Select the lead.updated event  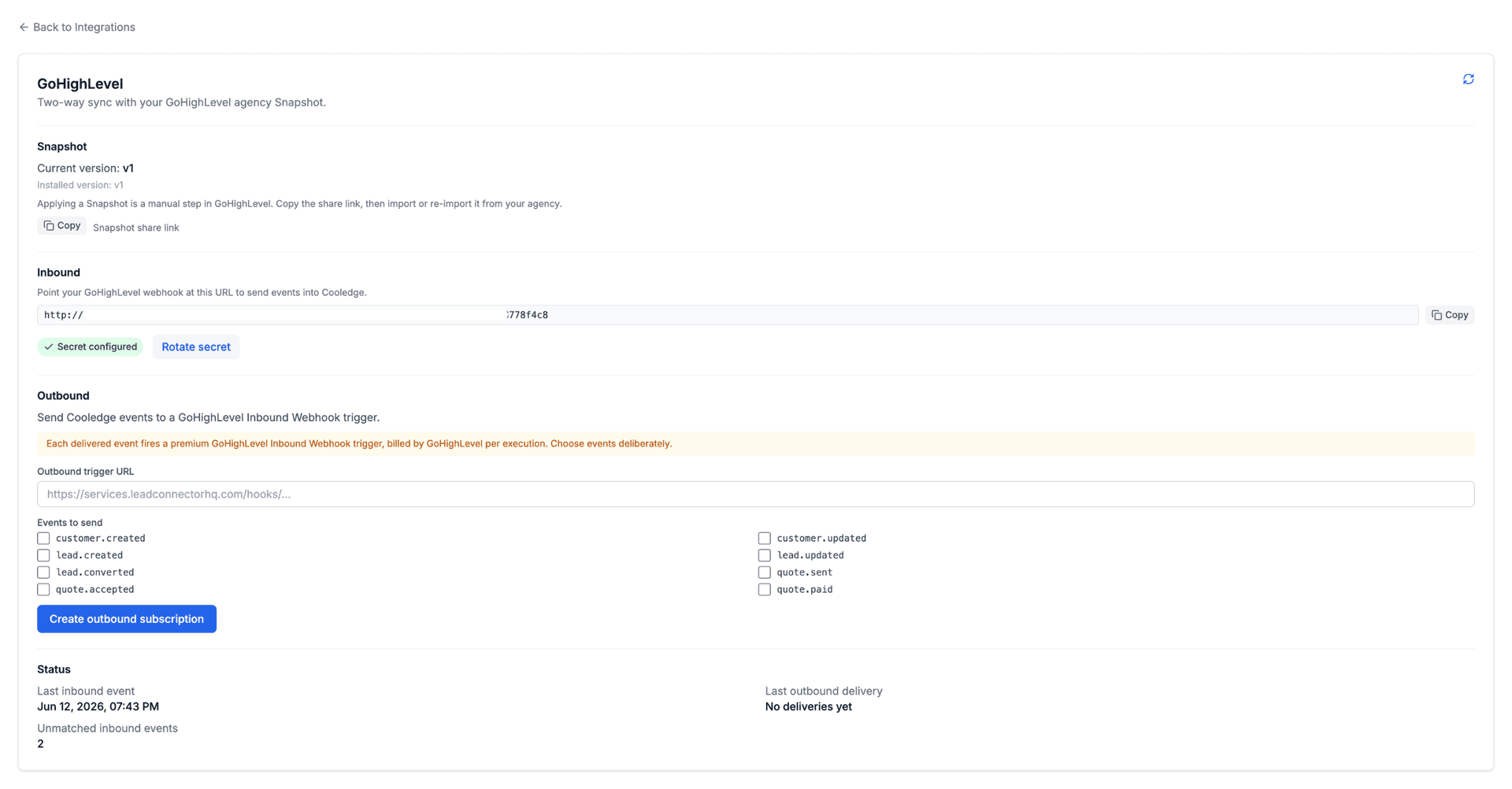[x=764, y=555]
